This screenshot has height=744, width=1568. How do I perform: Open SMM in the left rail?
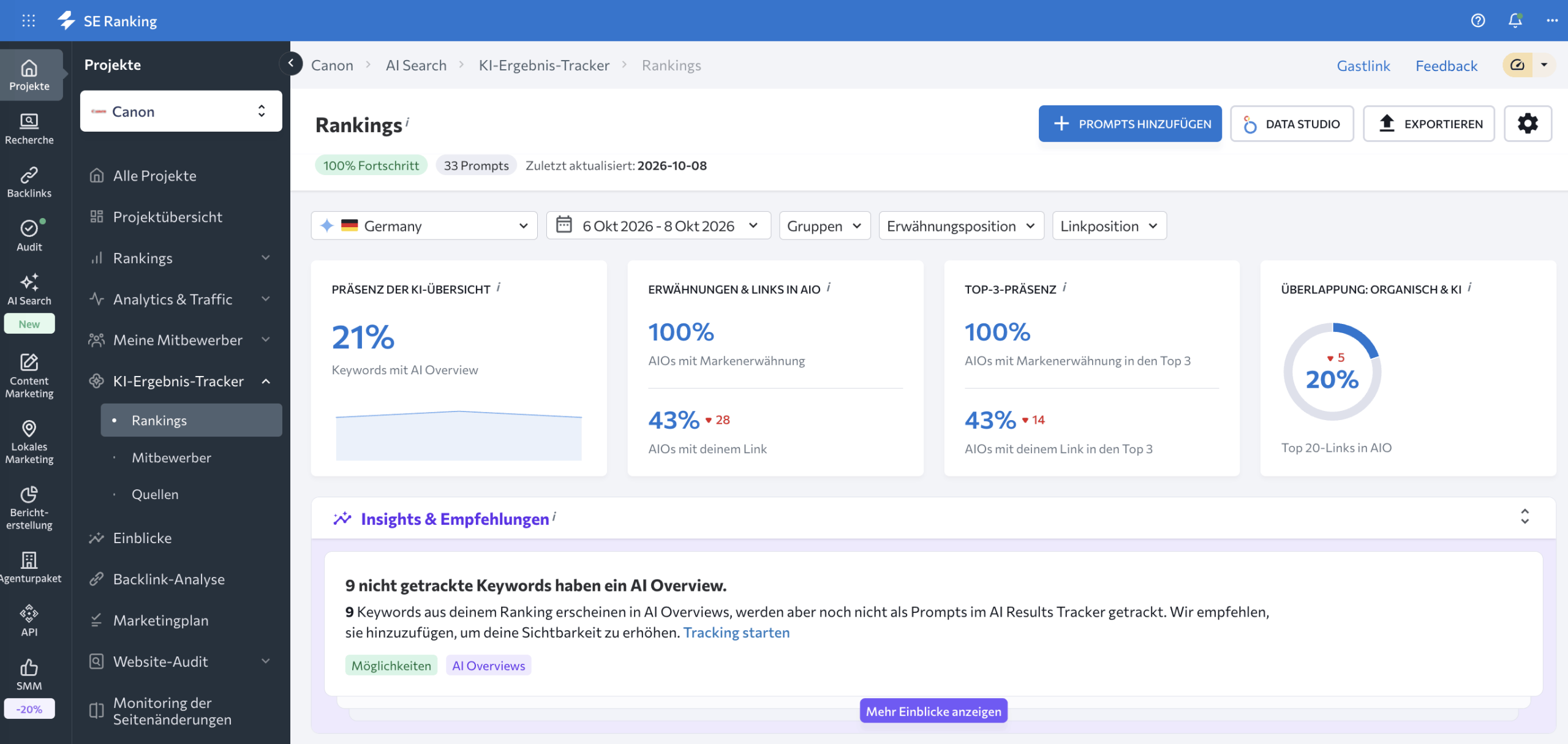pos(29,675)
